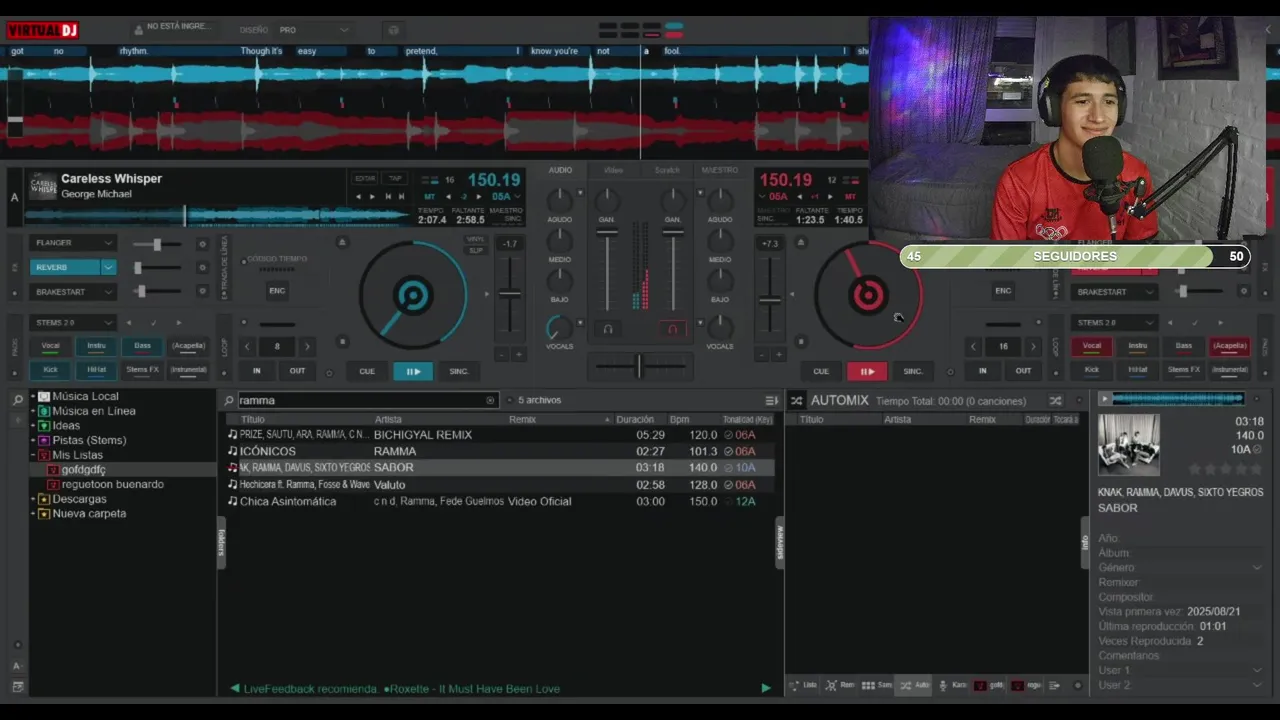
Task: Toggle Bass stem pad on deck A
Action: [x=142, y=346]
